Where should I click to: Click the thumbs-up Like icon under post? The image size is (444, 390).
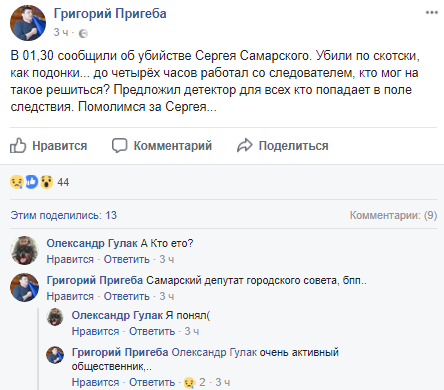18,145
